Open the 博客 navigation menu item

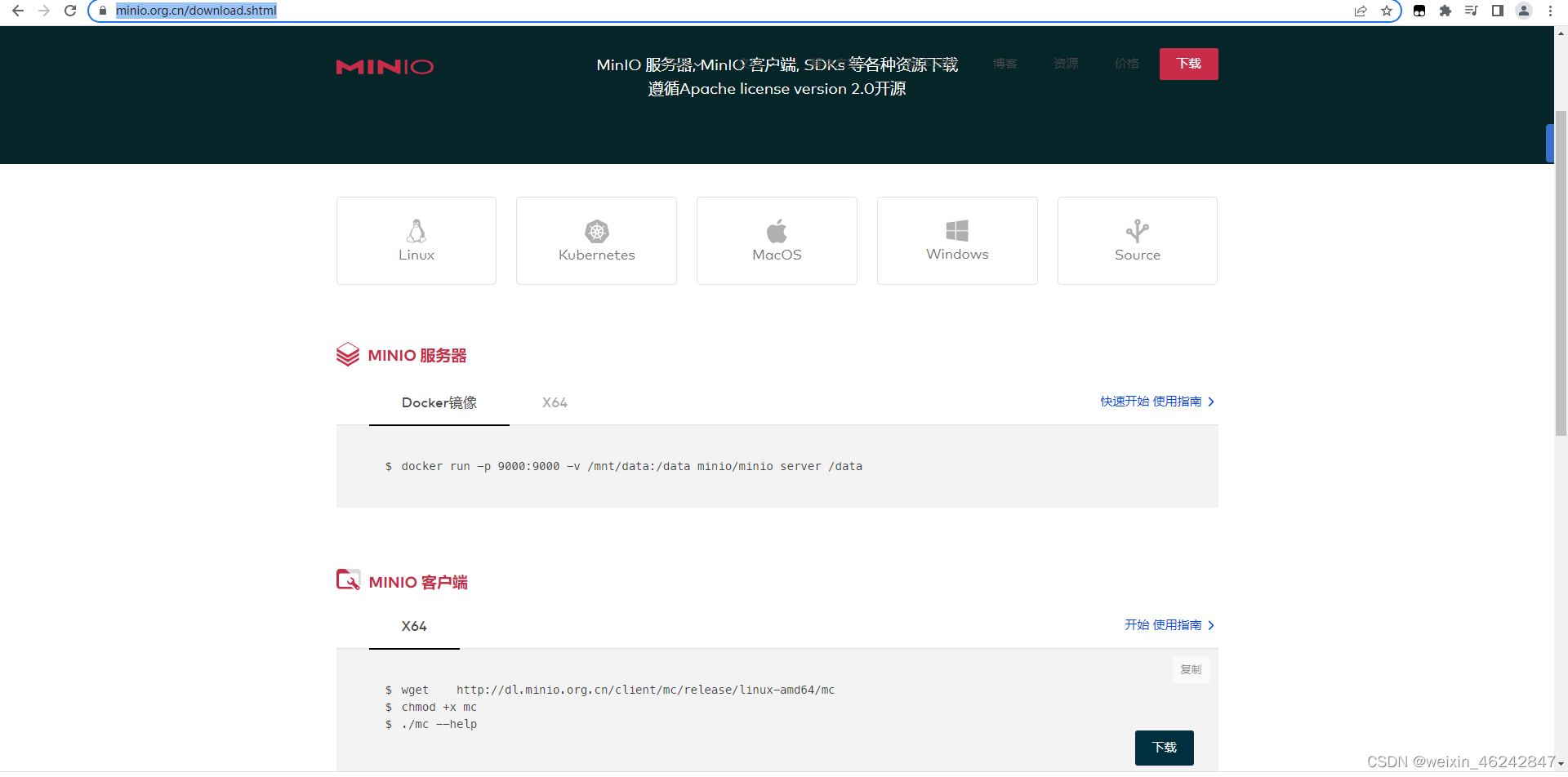pos(1004,64)
